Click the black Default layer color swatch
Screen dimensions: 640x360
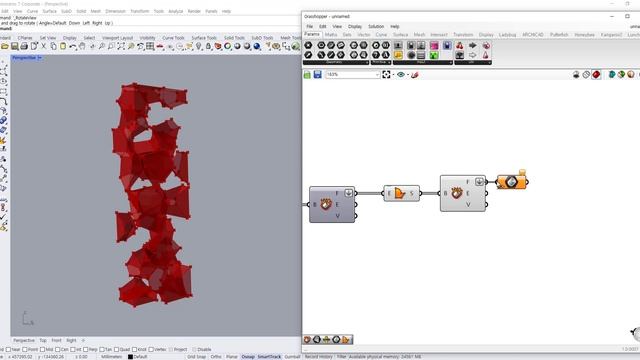tap(130, 357)
